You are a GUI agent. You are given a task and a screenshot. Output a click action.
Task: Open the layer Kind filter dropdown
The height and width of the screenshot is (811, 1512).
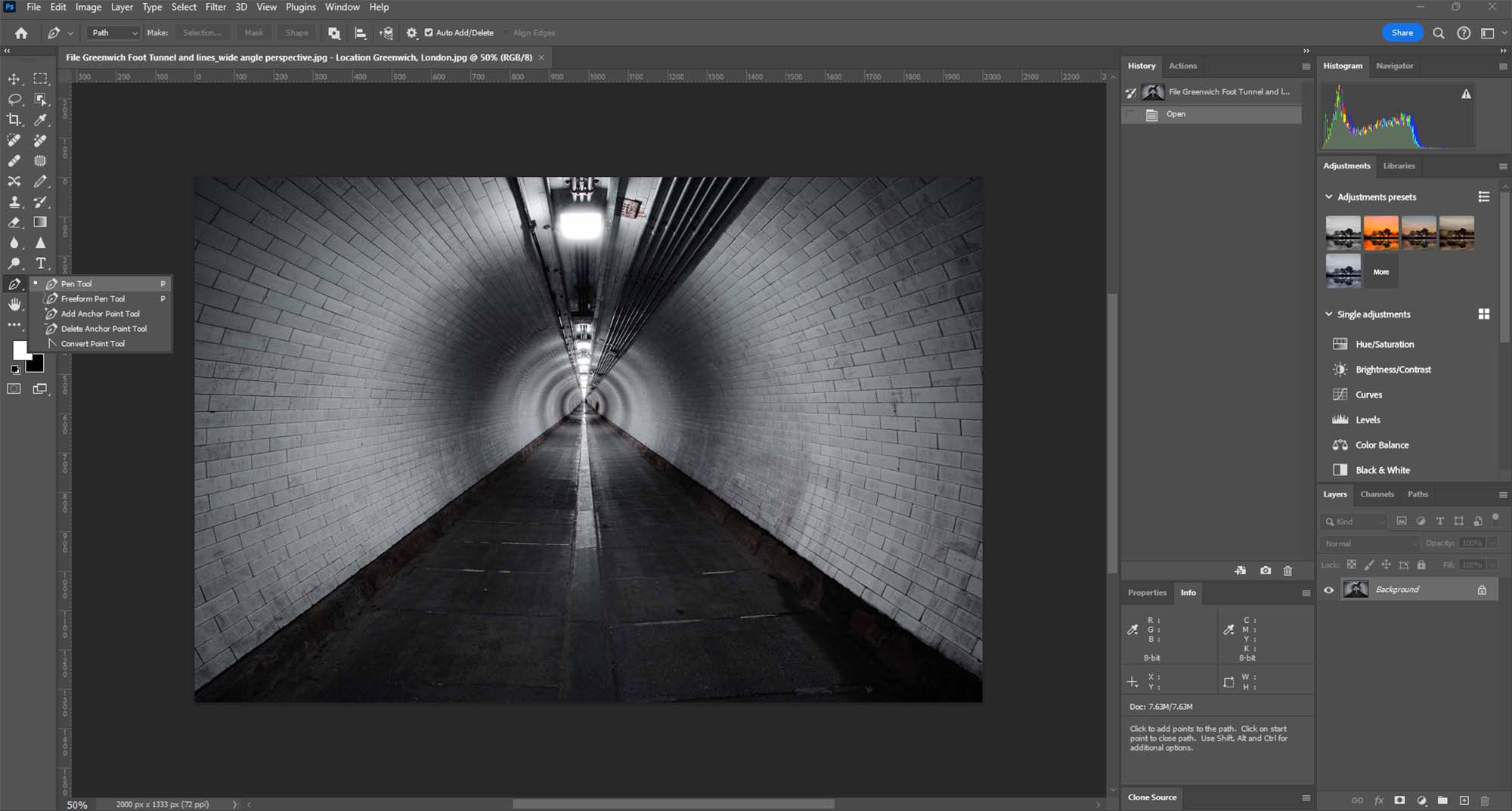coord(1355,522)
